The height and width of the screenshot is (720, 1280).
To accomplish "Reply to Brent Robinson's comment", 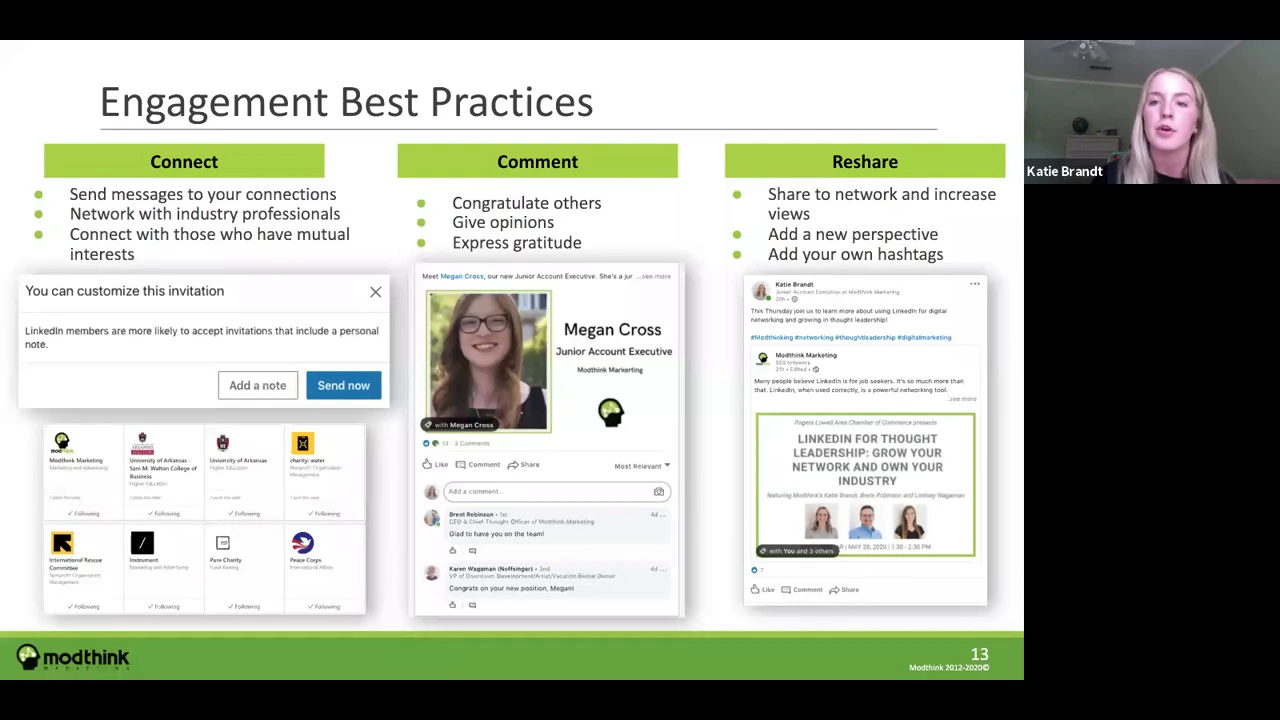I will point(472,550).
